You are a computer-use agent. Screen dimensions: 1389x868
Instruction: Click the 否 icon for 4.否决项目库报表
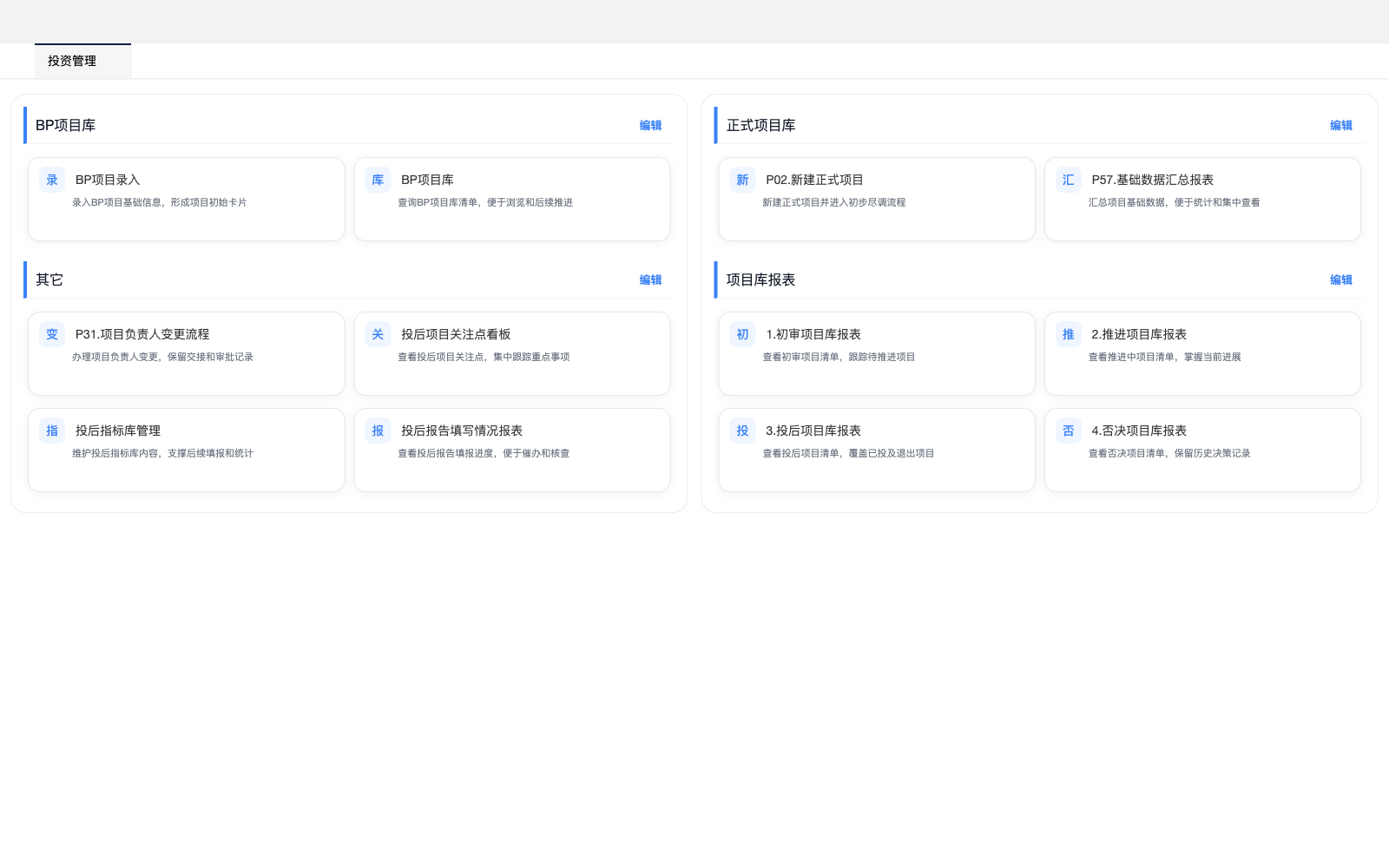coord(1068,431)
